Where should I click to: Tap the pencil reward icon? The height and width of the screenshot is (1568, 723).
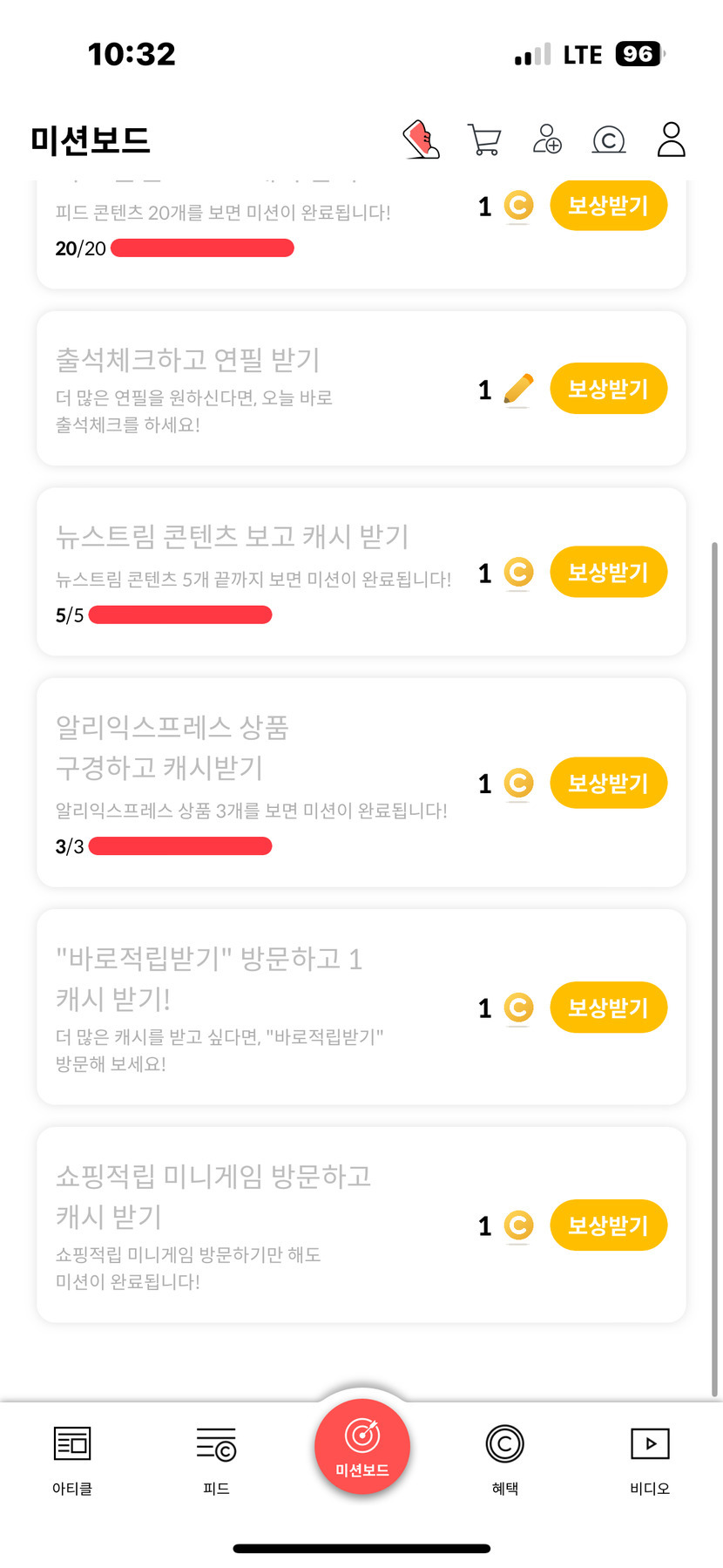pos(518,390)
